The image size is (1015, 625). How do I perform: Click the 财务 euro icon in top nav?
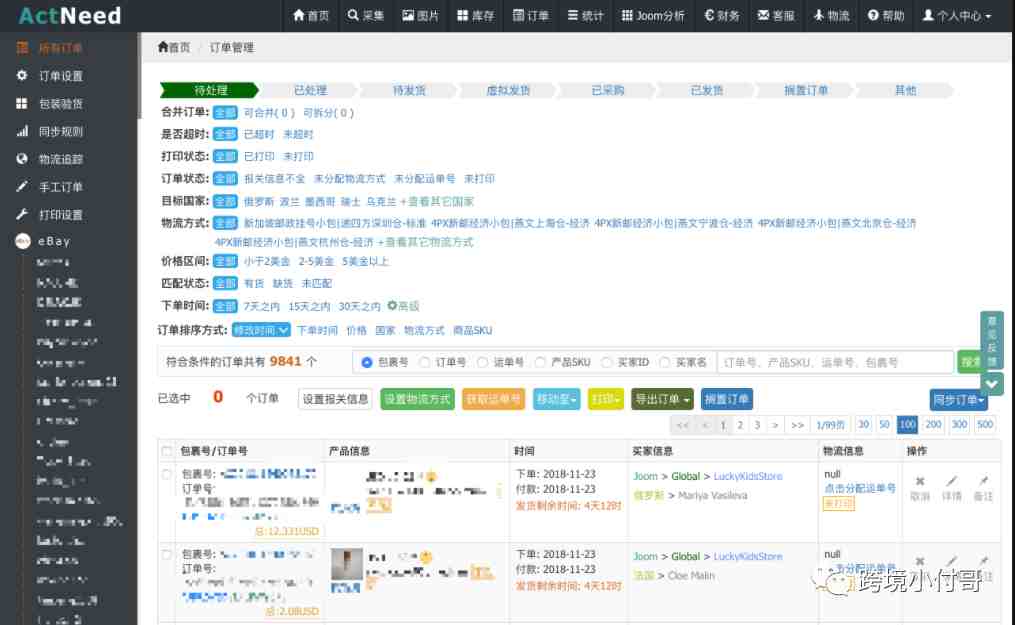coord(709,15)
